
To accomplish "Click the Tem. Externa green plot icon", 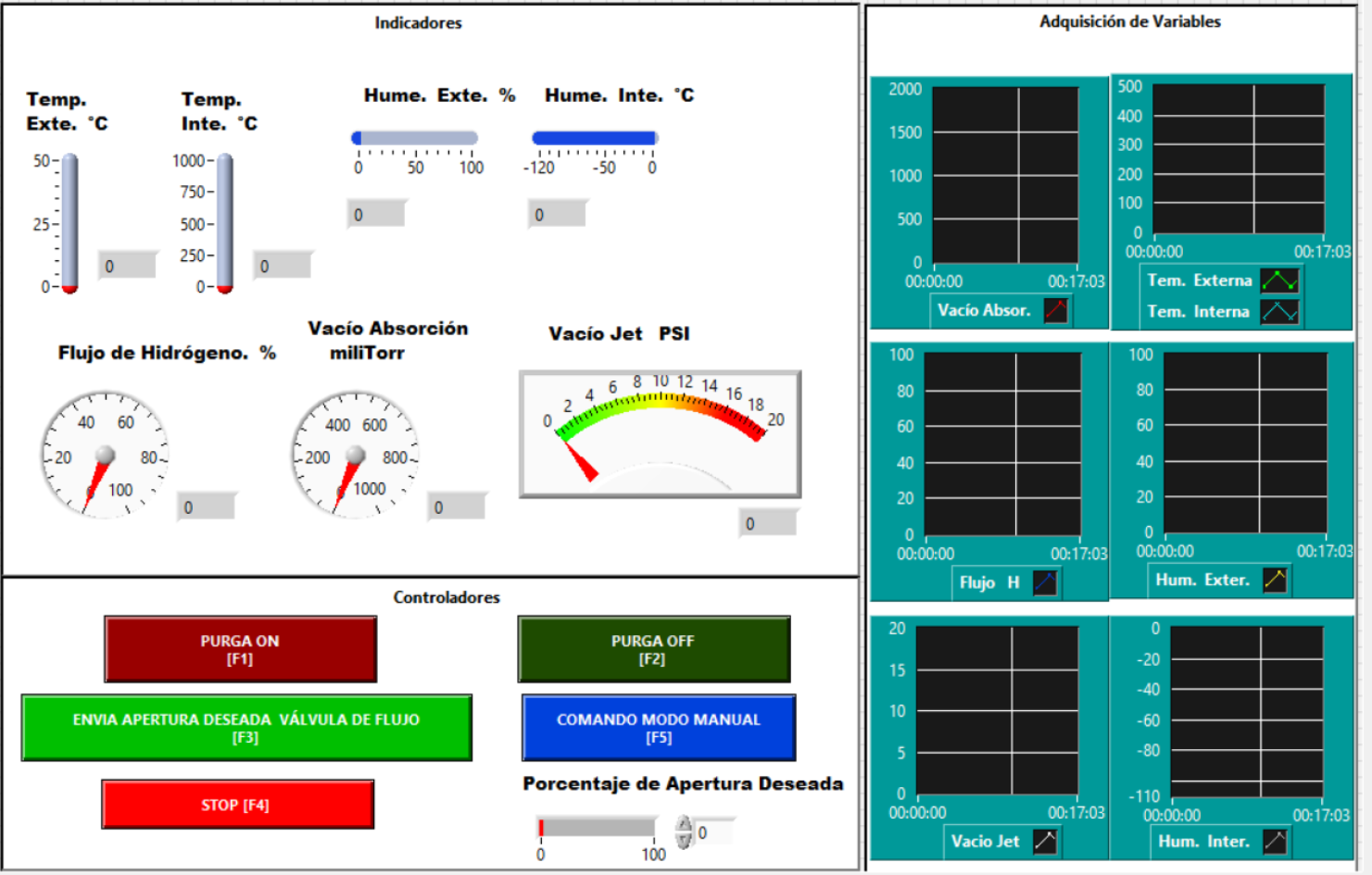I will coord(1279,281).
